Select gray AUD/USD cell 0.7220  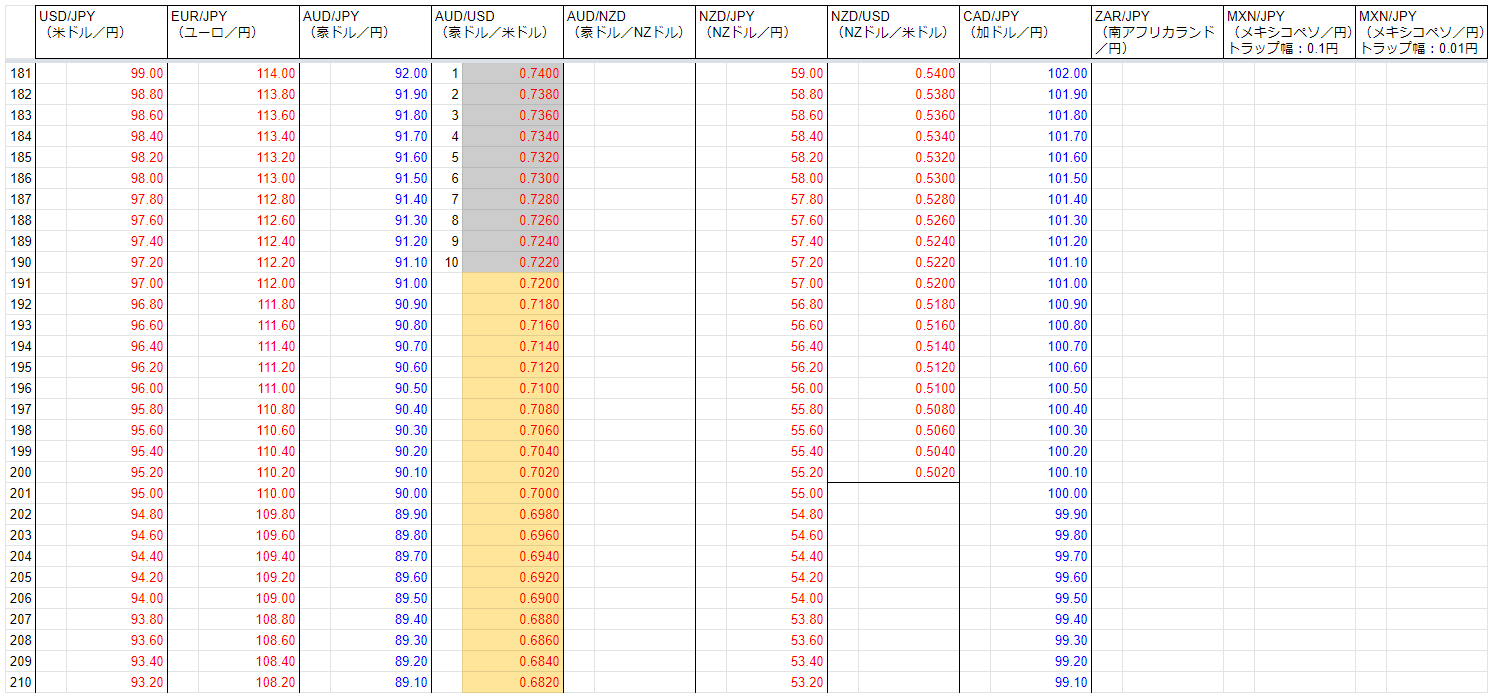pyautogui.click(x=513, y=262)
